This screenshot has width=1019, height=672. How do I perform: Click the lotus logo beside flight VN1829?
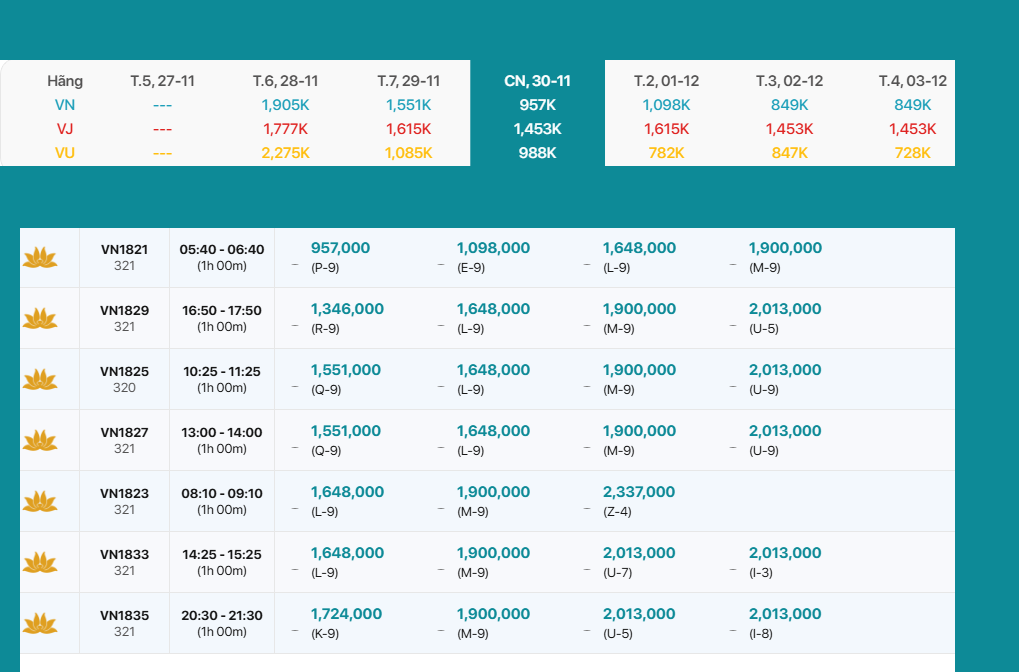(40, 319)
